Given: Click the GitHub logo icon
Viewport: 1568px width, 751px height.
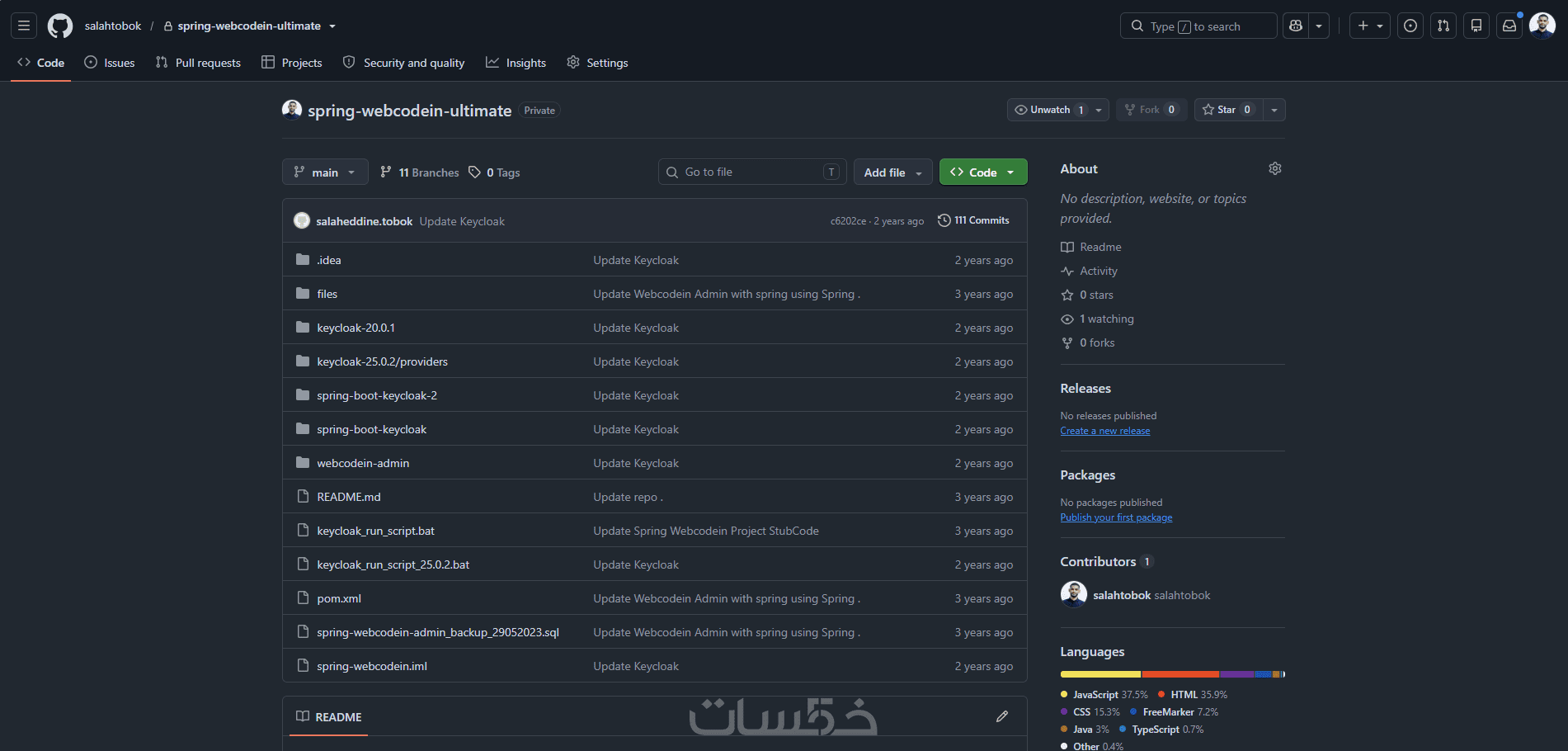Looking at the screenshot, I should click(x=60, y=26).
